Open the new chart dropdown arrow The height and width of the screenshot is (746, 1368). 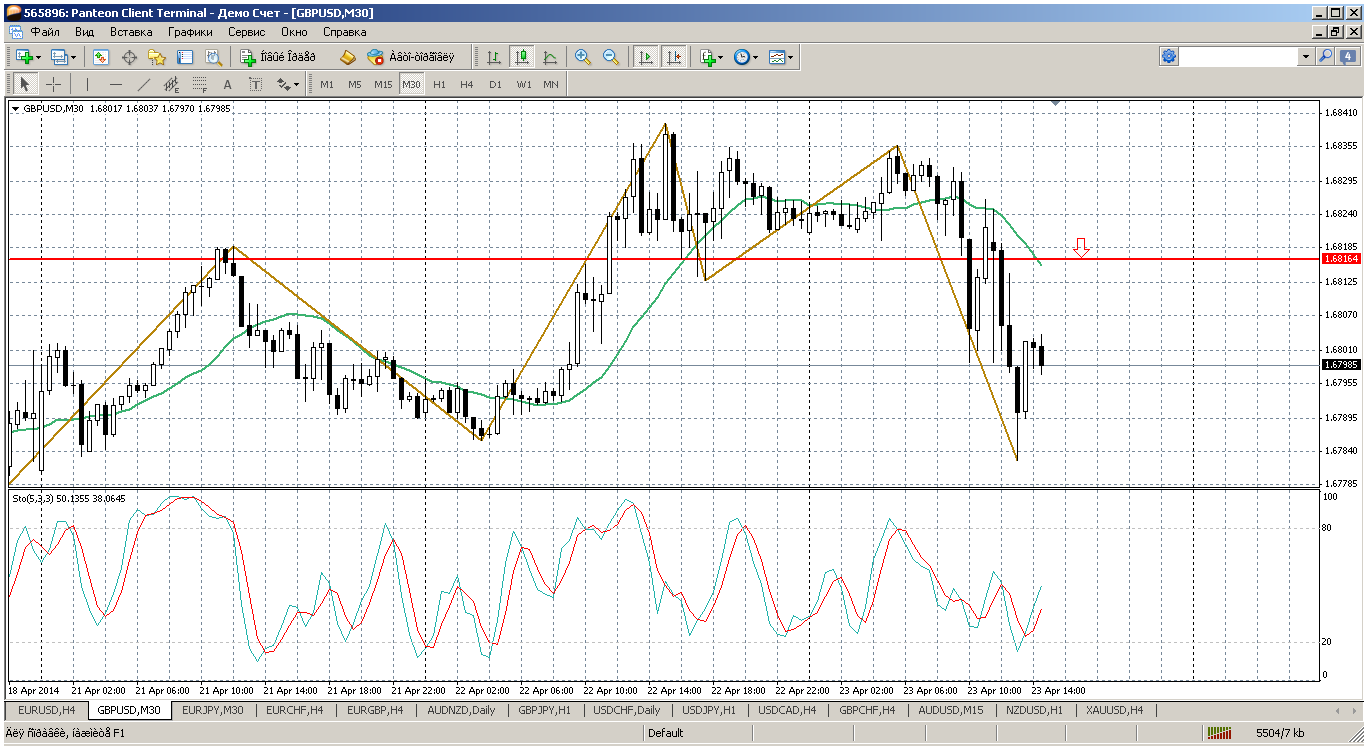(38, 58)
